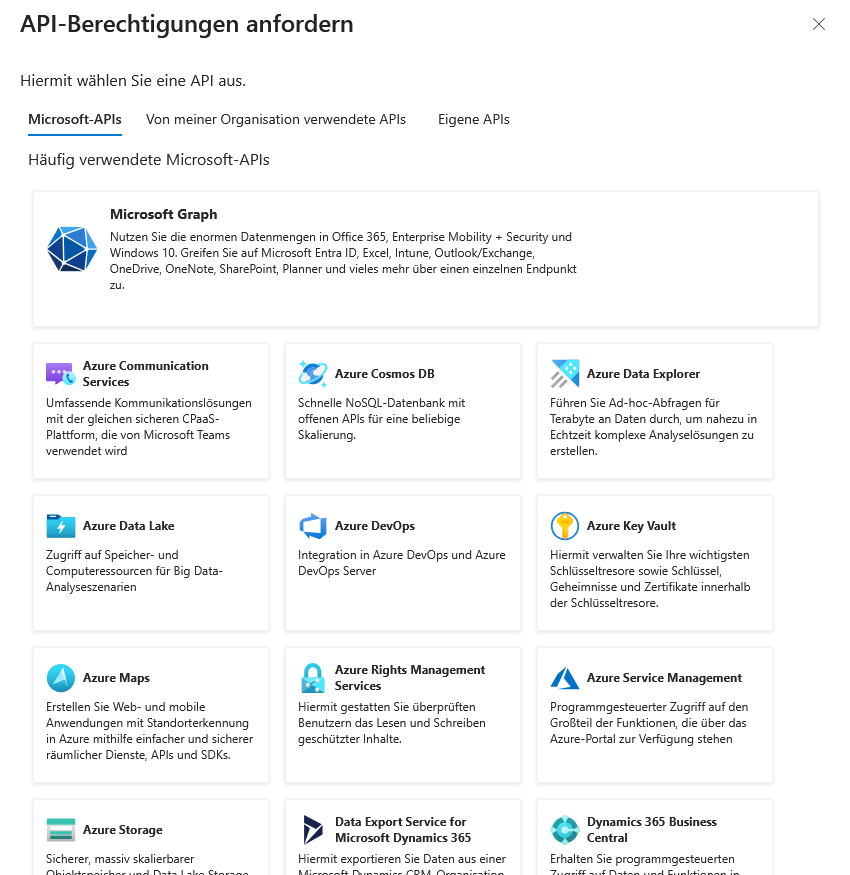
Task: Select the Azure Communication Services icon
Action: pos(59,373)
